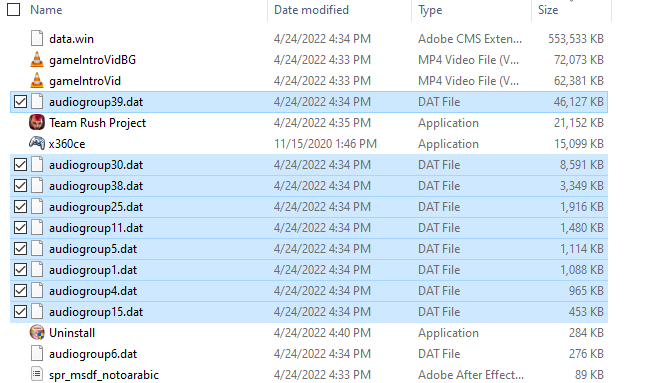Click the audiogroup5.dat file name
Screen dimensions: 669x383
click(x=93, y=249)
